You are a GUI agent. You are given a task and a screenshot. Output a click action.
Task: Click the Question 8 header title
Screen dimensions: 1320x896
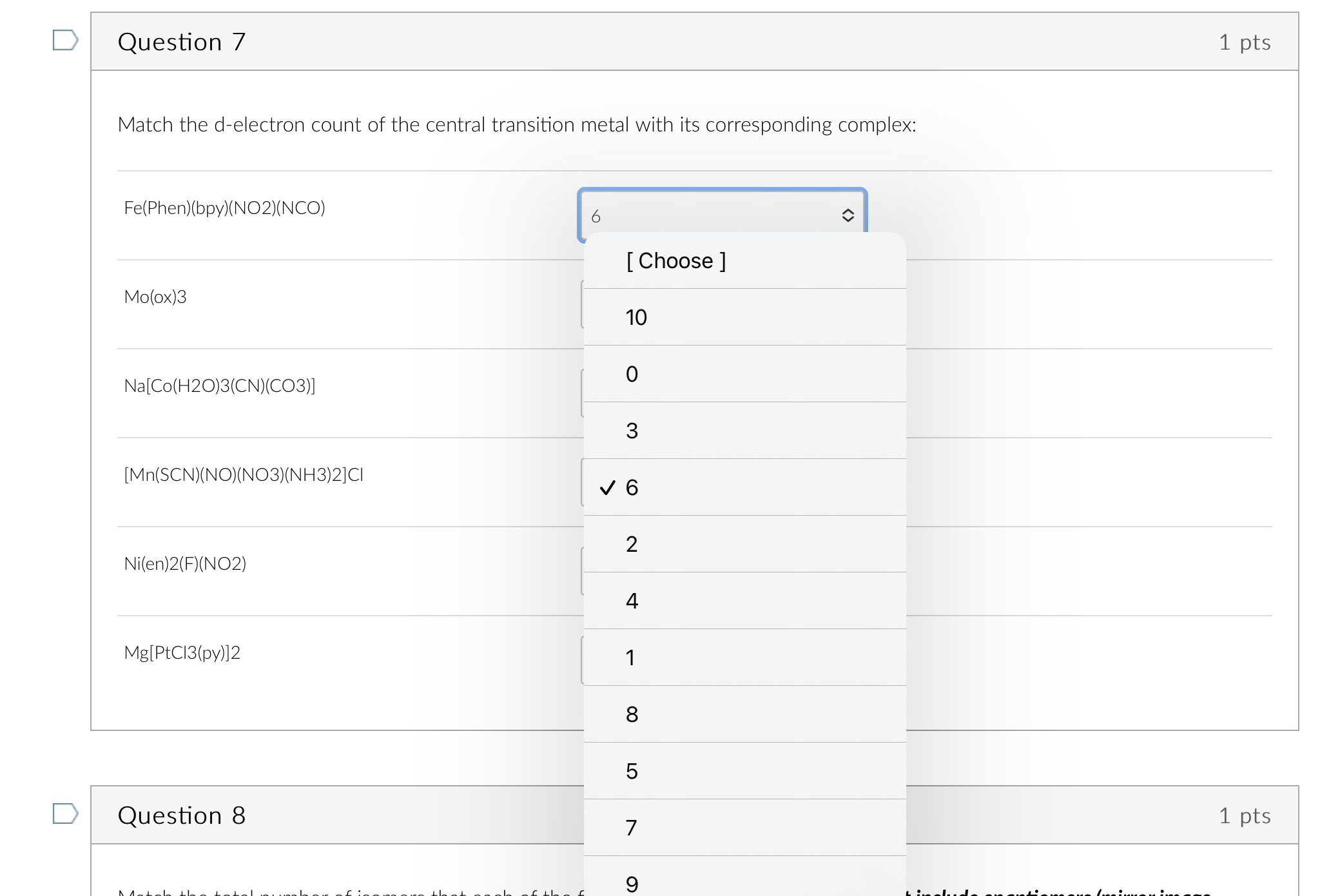[x=182, y=815]
